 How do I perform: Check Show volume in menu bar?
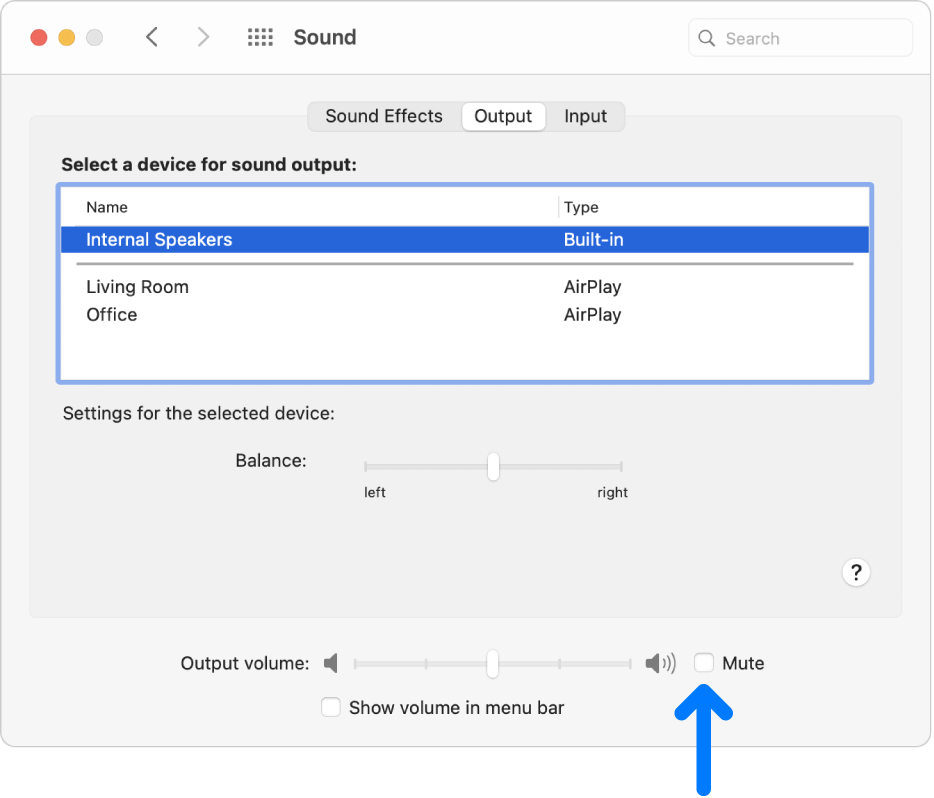[x=331, y=707]
